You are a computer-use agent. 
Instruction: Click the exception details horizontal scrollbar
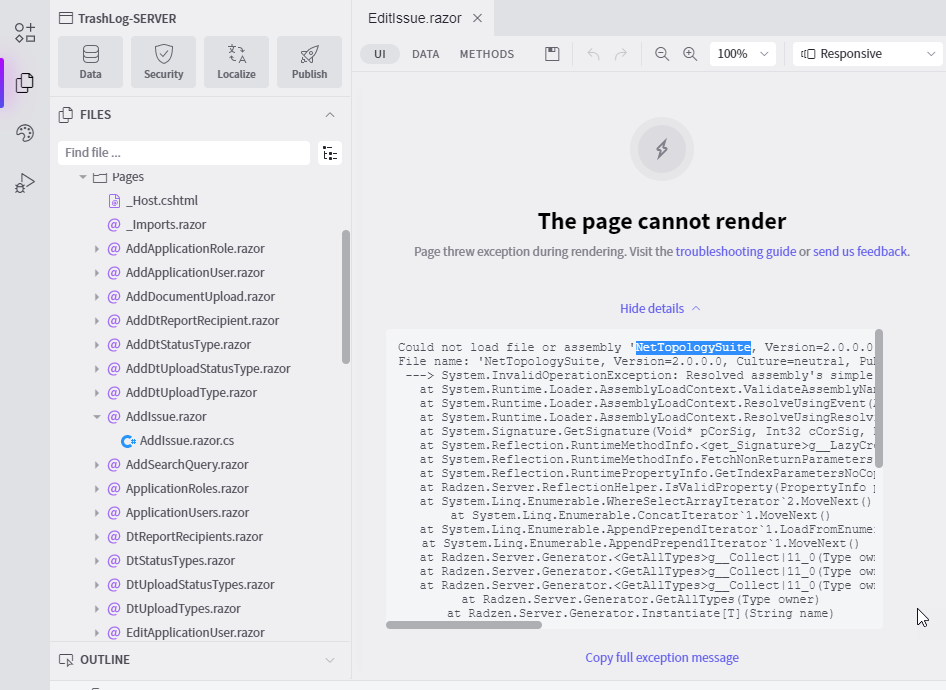464,625
